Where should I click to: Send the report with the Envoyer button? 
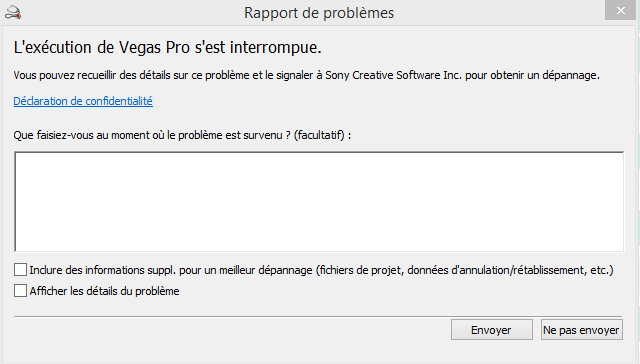tap(491, 330)
